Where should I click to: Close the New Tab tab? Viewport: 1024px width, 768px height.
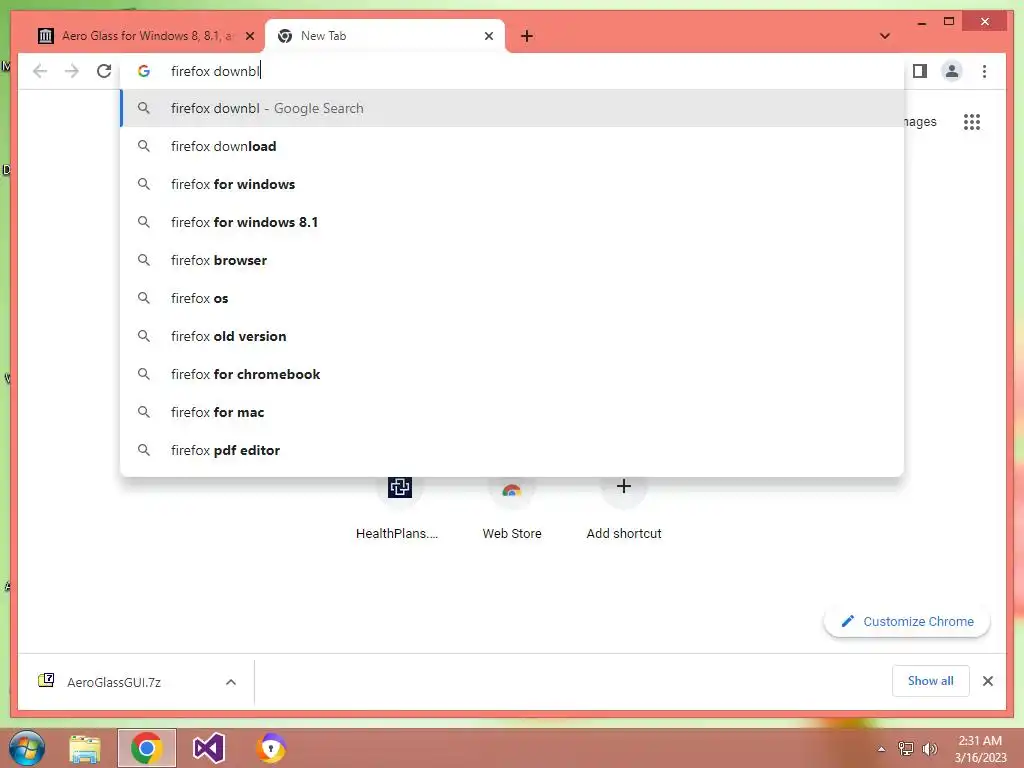tap(488, 36)
